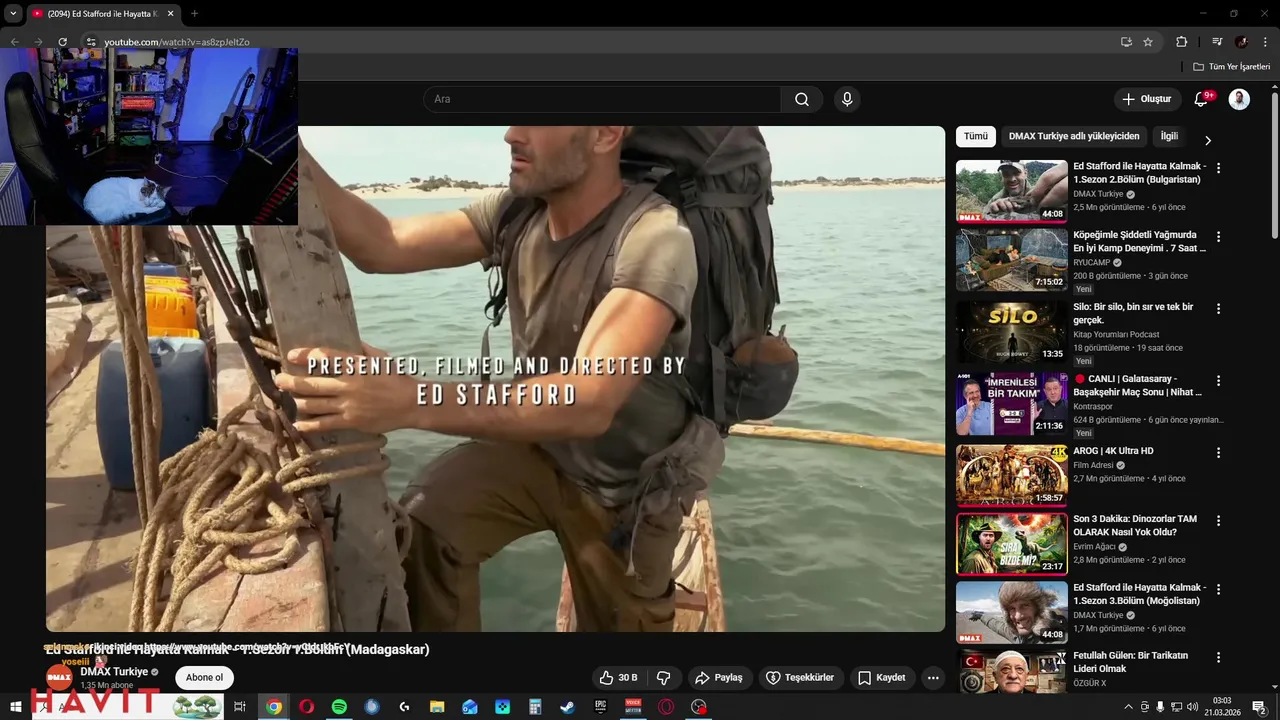Screen dimensions: 1280x720
Task: Open Chrome extensions puzzle icon
Action: (1181, 42)
